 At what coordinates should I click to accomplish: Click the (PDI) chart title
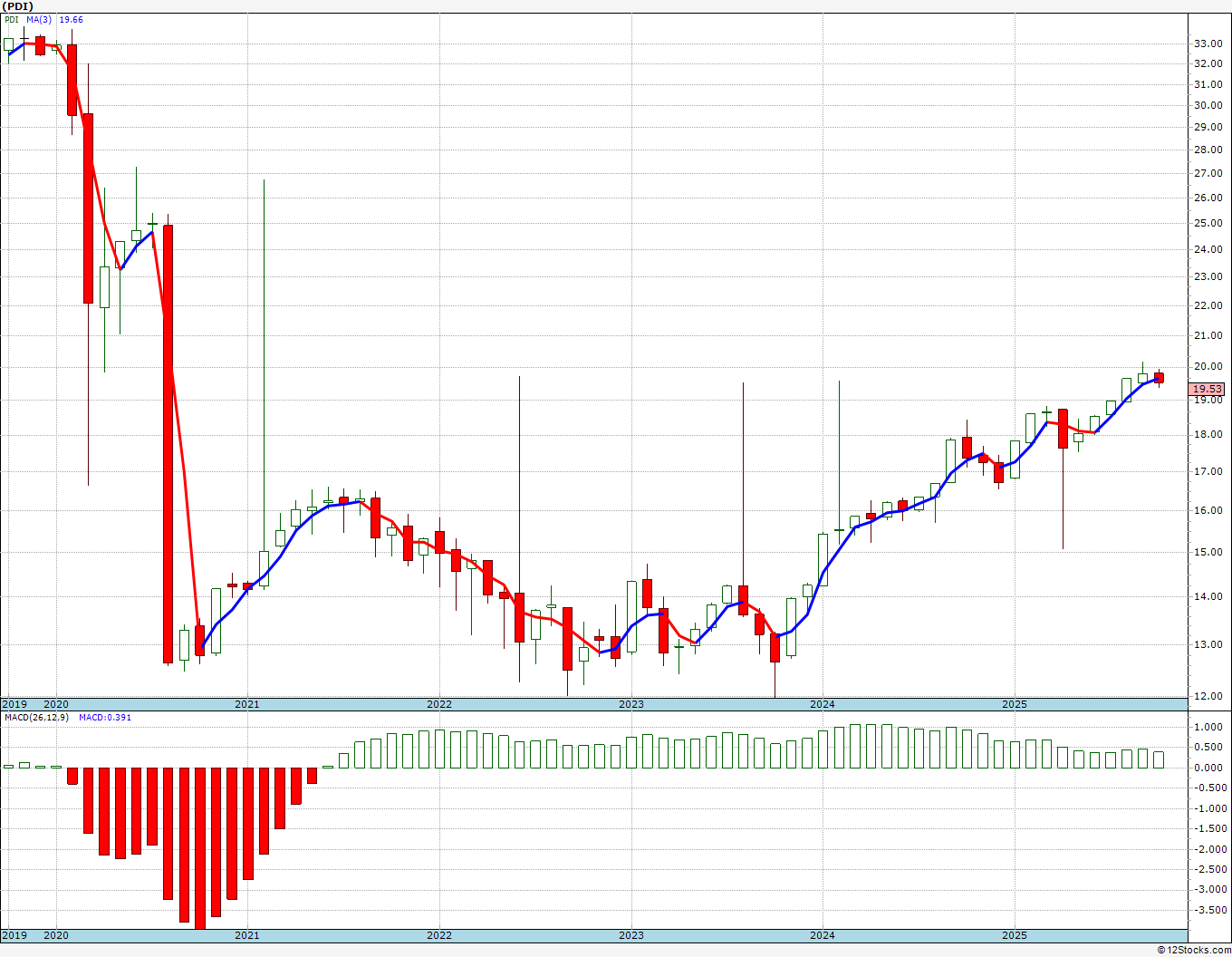(18, 6)
